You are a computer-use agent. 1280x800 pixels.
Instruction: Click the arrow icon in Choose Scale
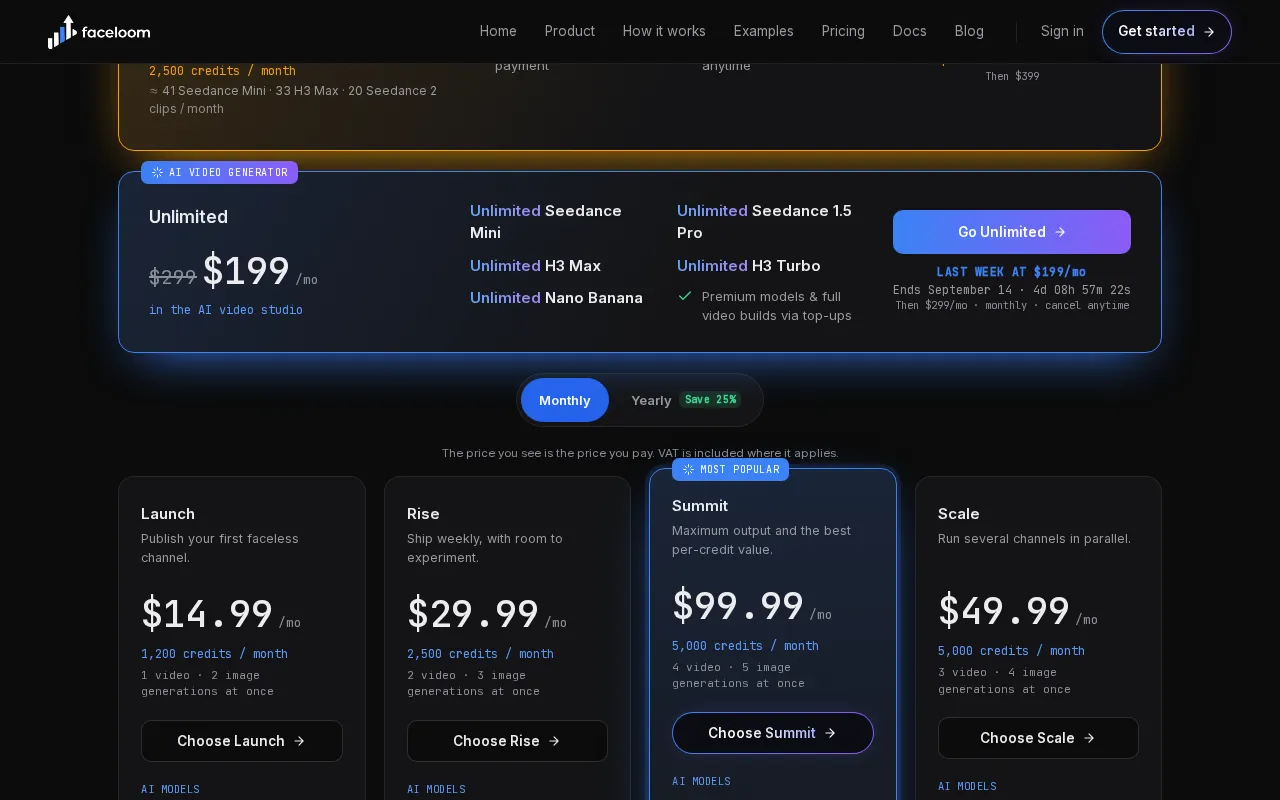(x=1089, y=738)
